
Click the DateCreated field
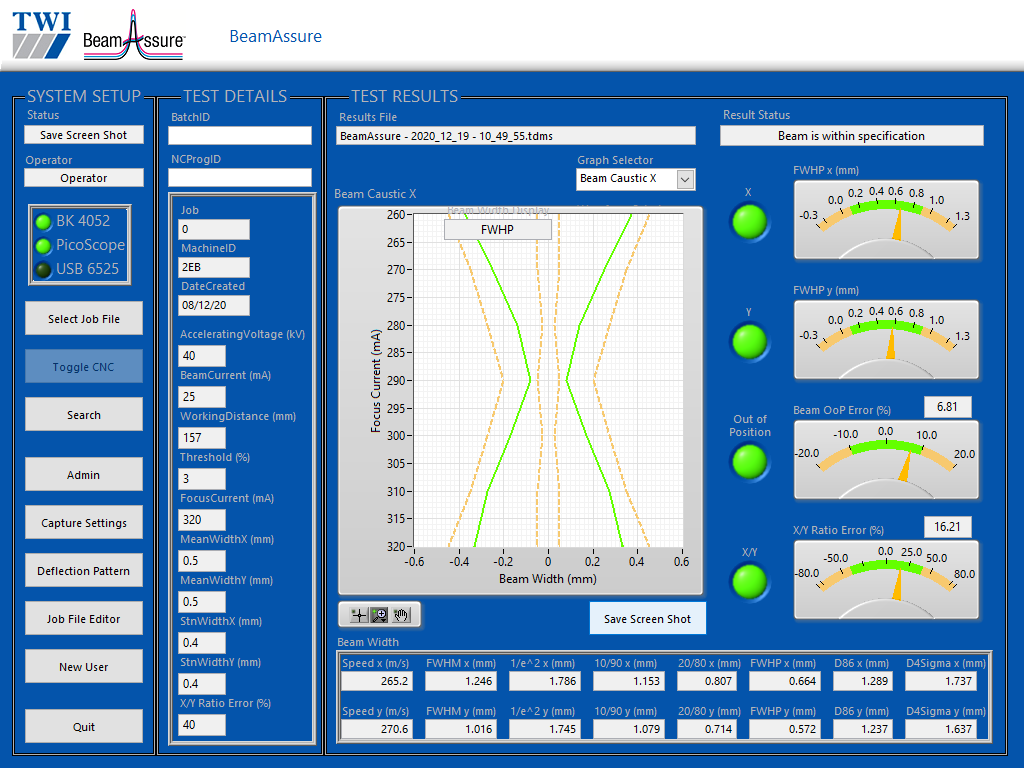coord(214,305)
